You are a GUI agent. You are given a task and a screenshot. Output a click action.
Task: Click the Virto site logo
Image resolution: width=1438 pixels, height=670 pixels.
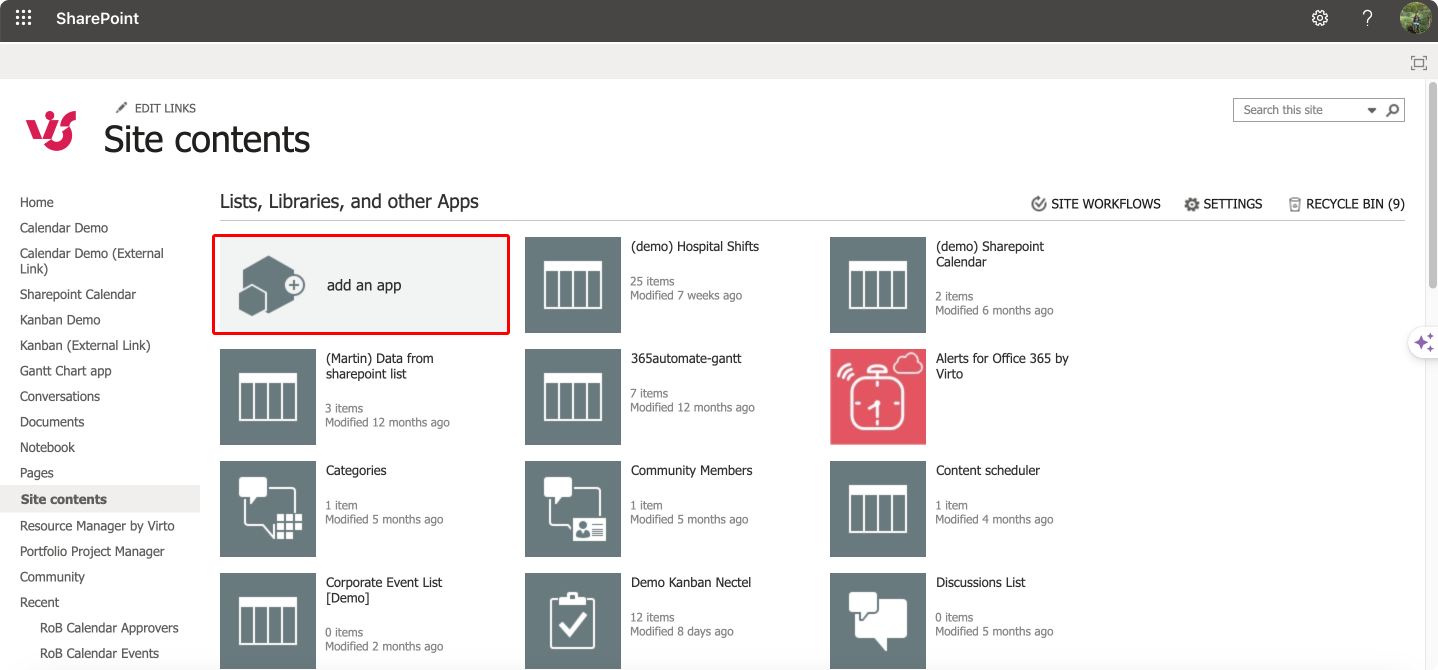click(51, 130)
